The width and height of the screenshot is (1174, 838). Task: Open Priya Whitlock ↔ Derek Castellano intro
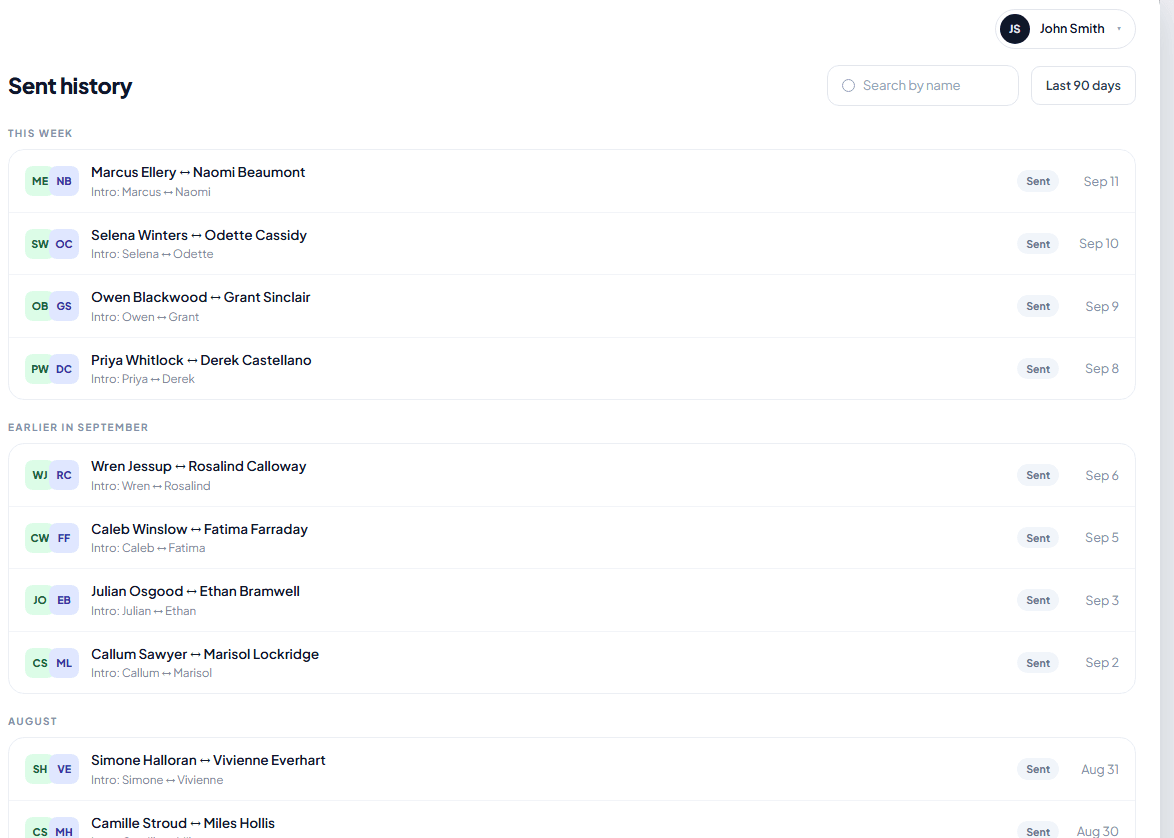(x=571, y=368)
